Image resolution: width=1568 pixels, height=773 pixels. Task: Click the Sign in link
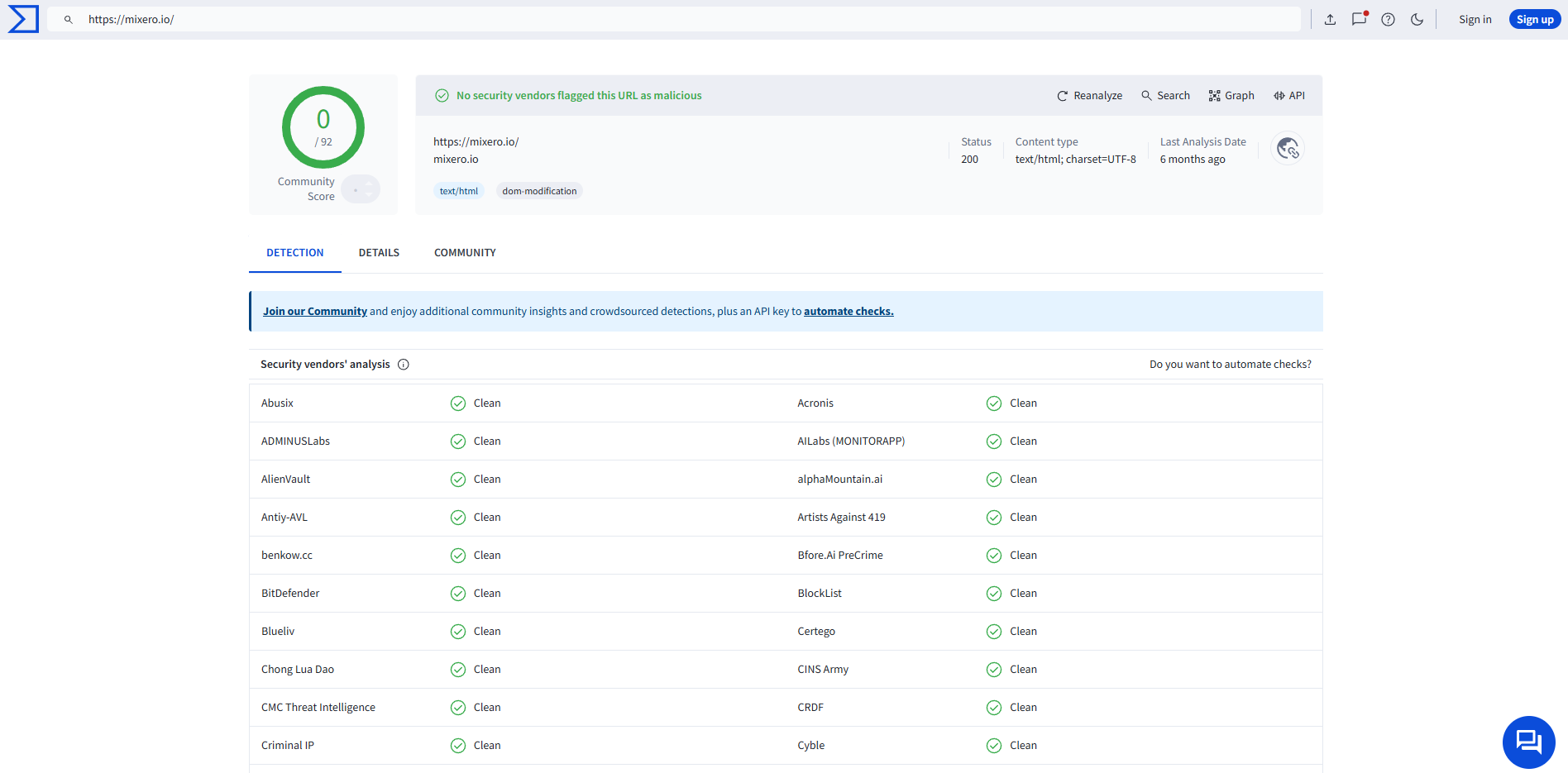tap(1475, 19)
